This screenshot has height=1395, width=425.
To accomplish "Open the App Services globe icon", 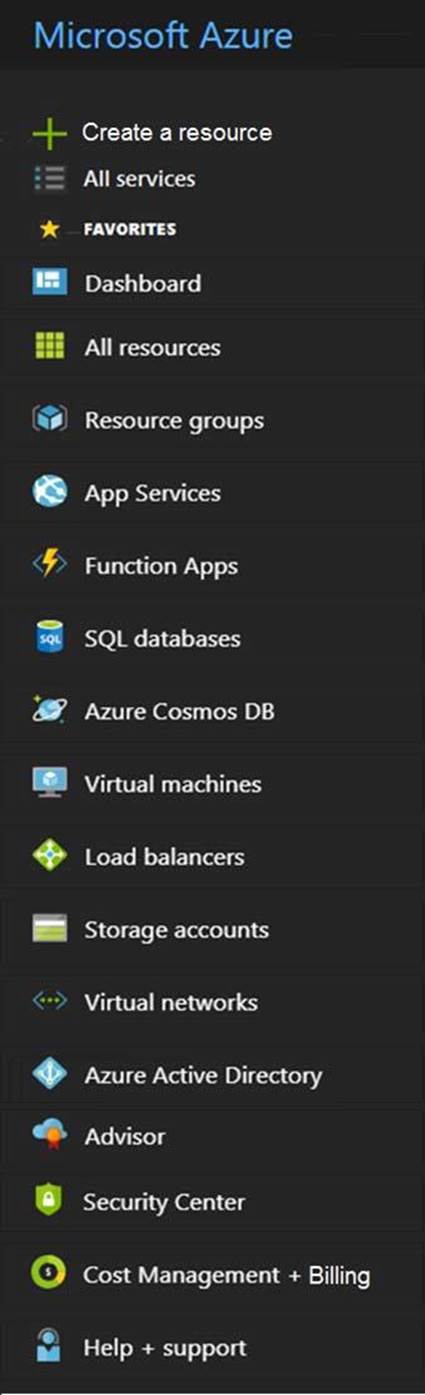I will click(x=49, y=492).
